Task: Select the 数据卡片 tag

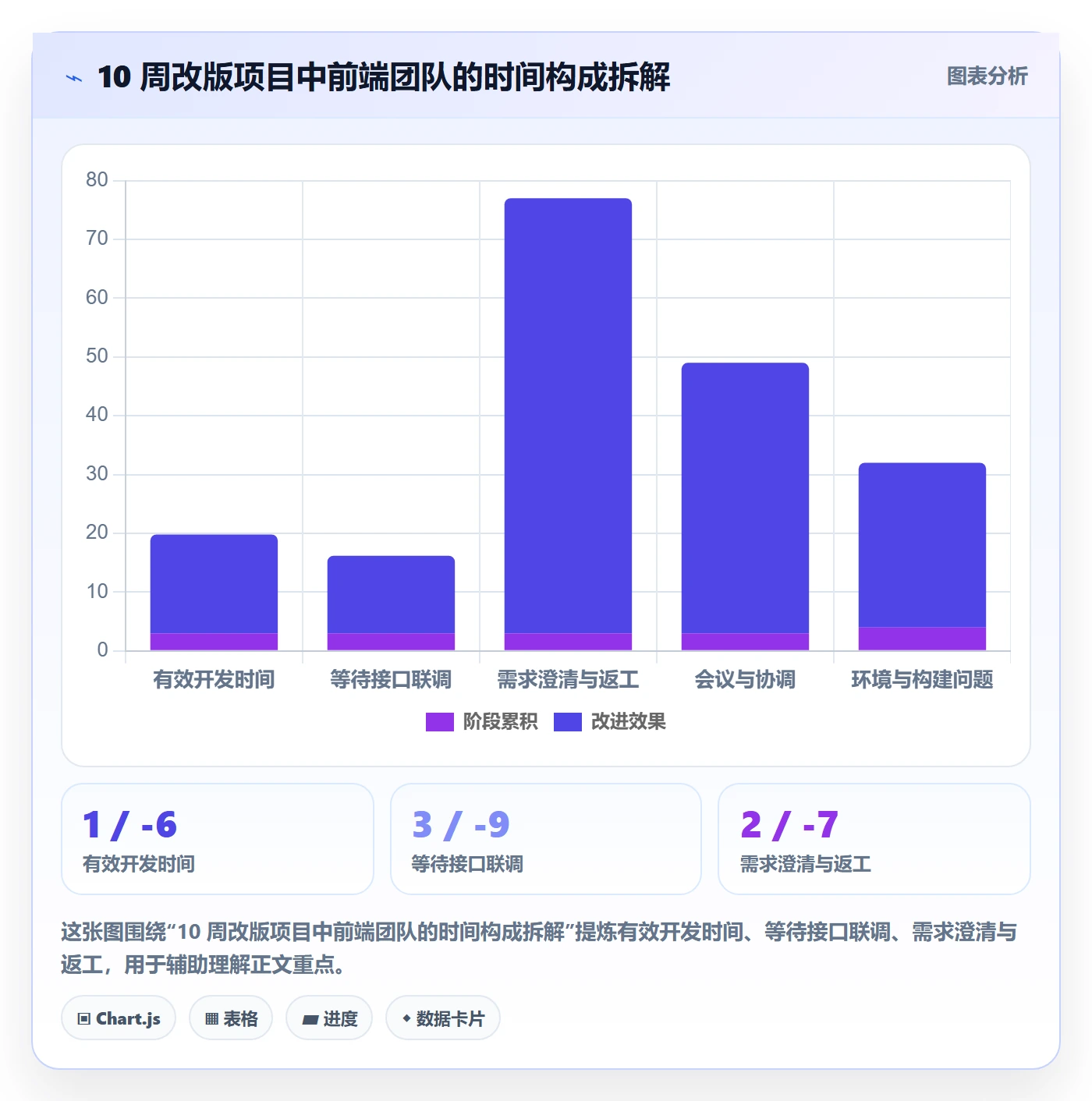Action: [x=443, y=1018]
